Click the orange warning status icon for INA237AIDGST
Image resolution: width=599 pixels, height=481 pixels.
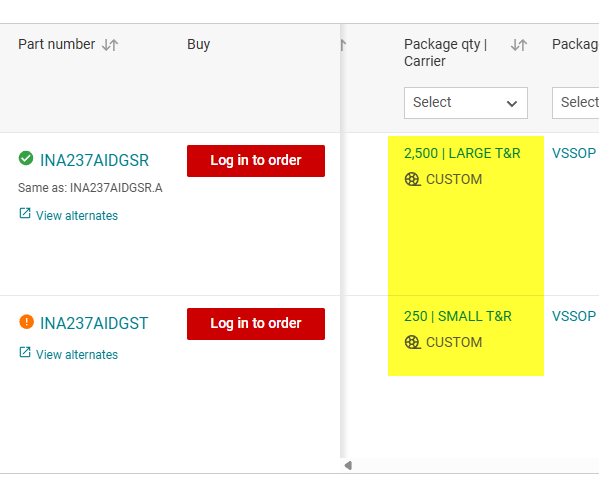point(26,321)
